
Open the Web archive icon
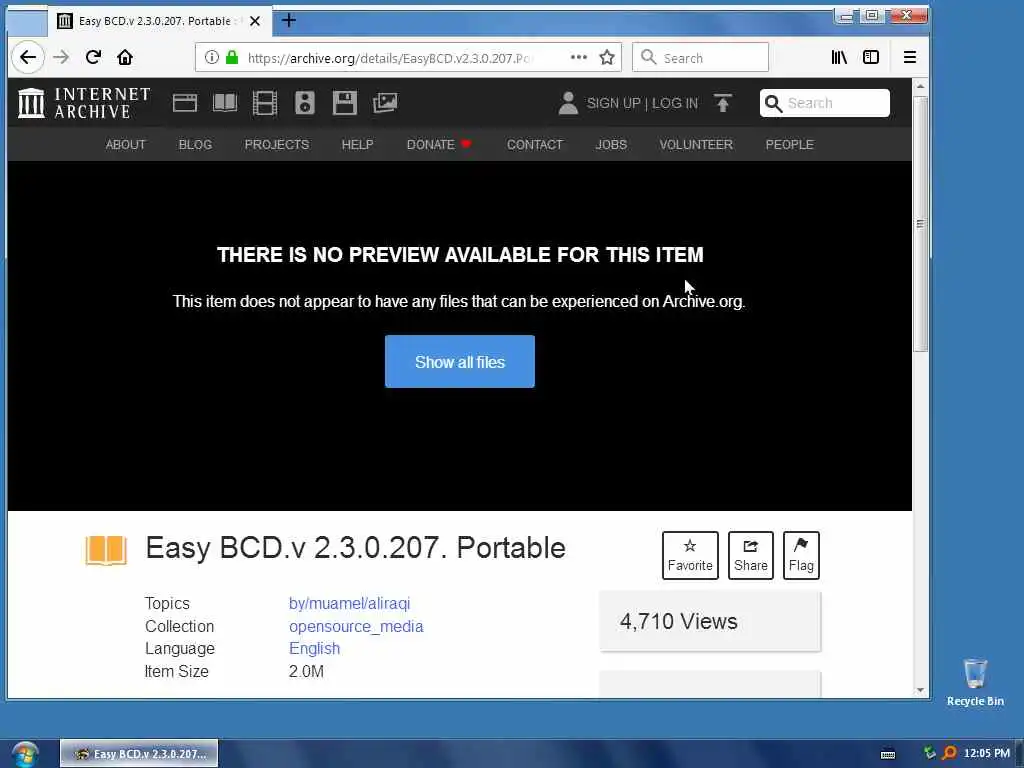[185, 103]
